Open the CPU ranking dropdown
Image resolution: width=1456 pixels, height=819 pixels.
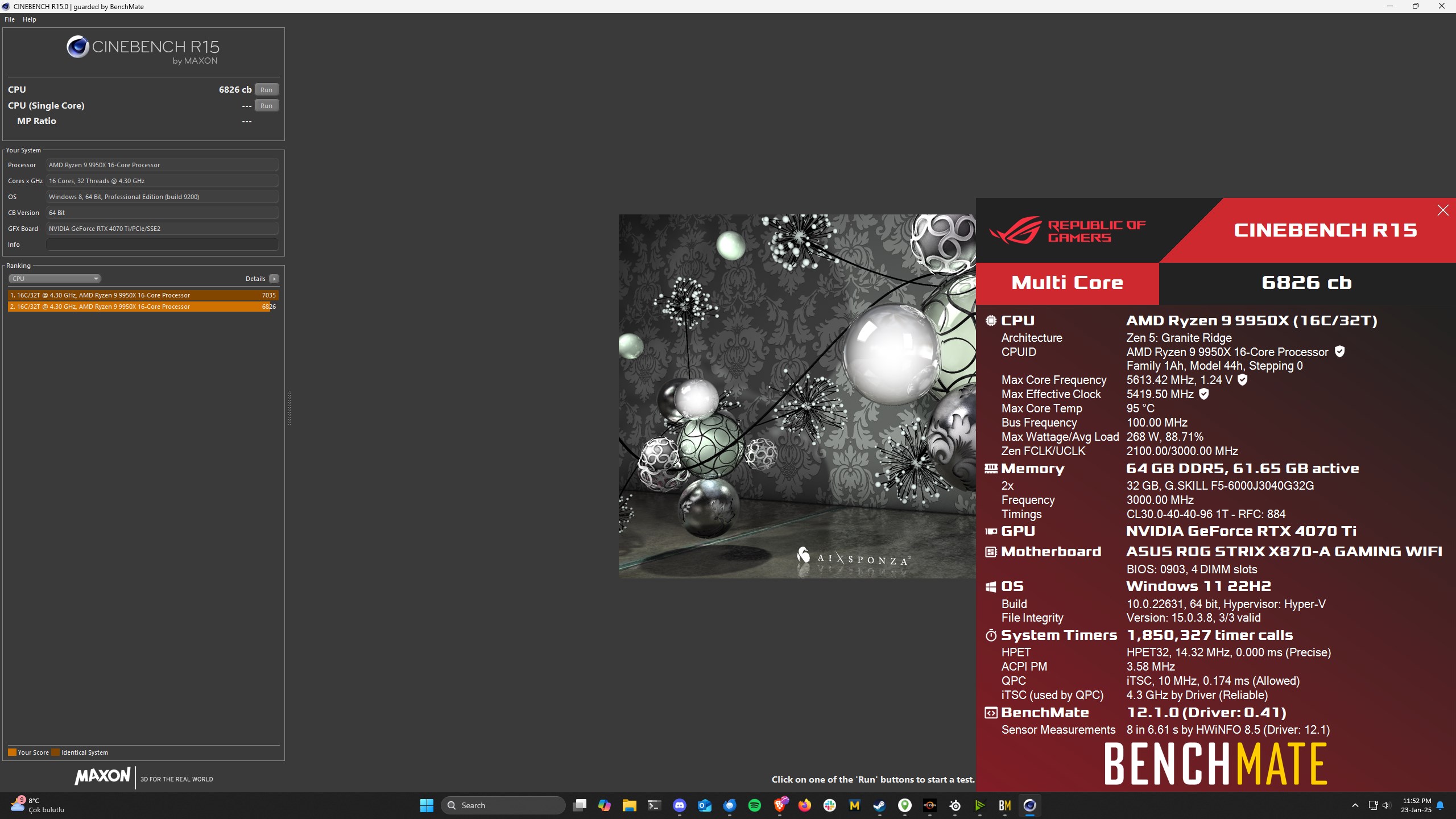[x=55, y=279]
